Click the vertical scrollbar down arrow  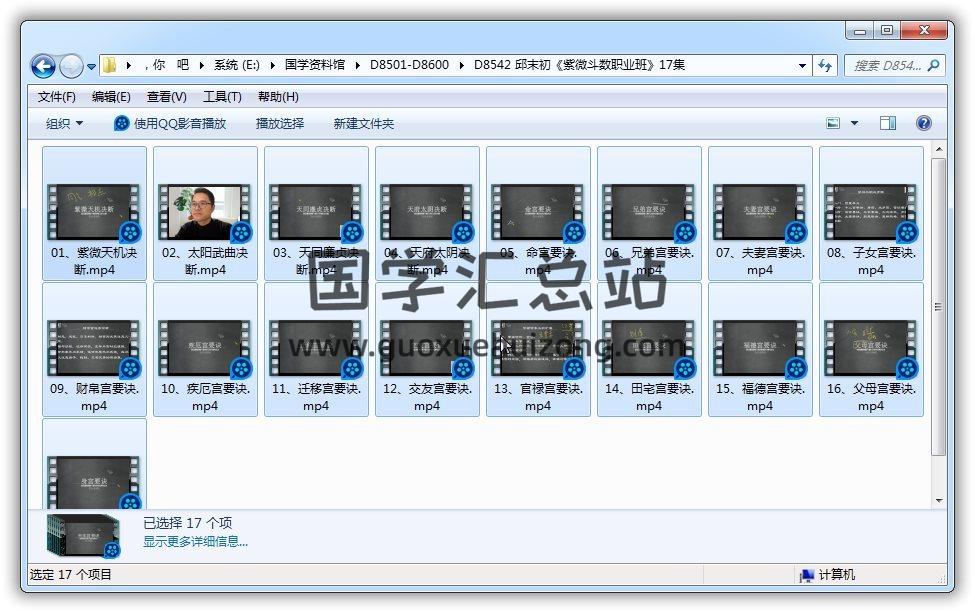pos(938,500)
